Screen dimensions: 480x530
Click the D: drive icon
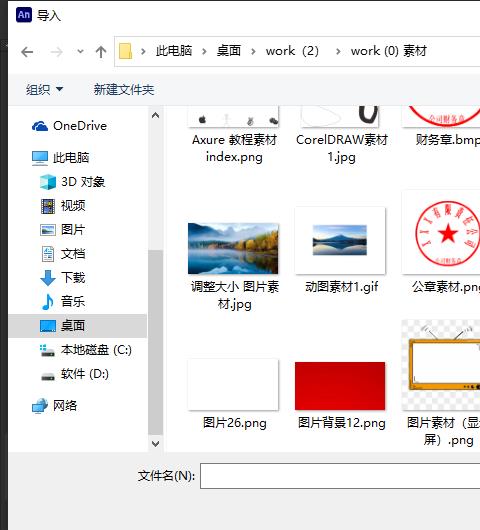[x=48, y=376]
